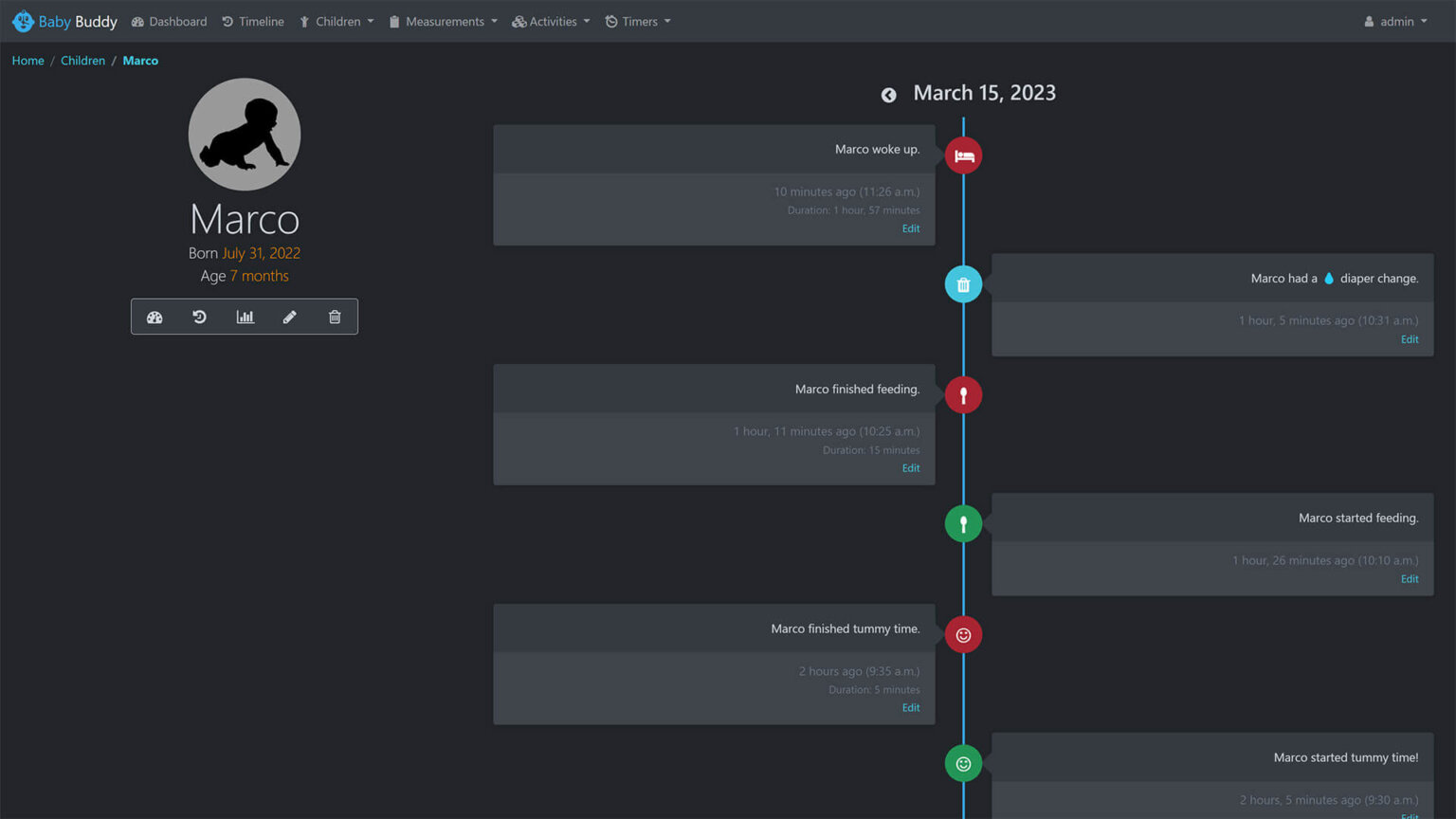Click the timeline history icon under Marco
The height and width of the screenshot is (819, 1456).
pyautogui.click(x=199, y=317)
